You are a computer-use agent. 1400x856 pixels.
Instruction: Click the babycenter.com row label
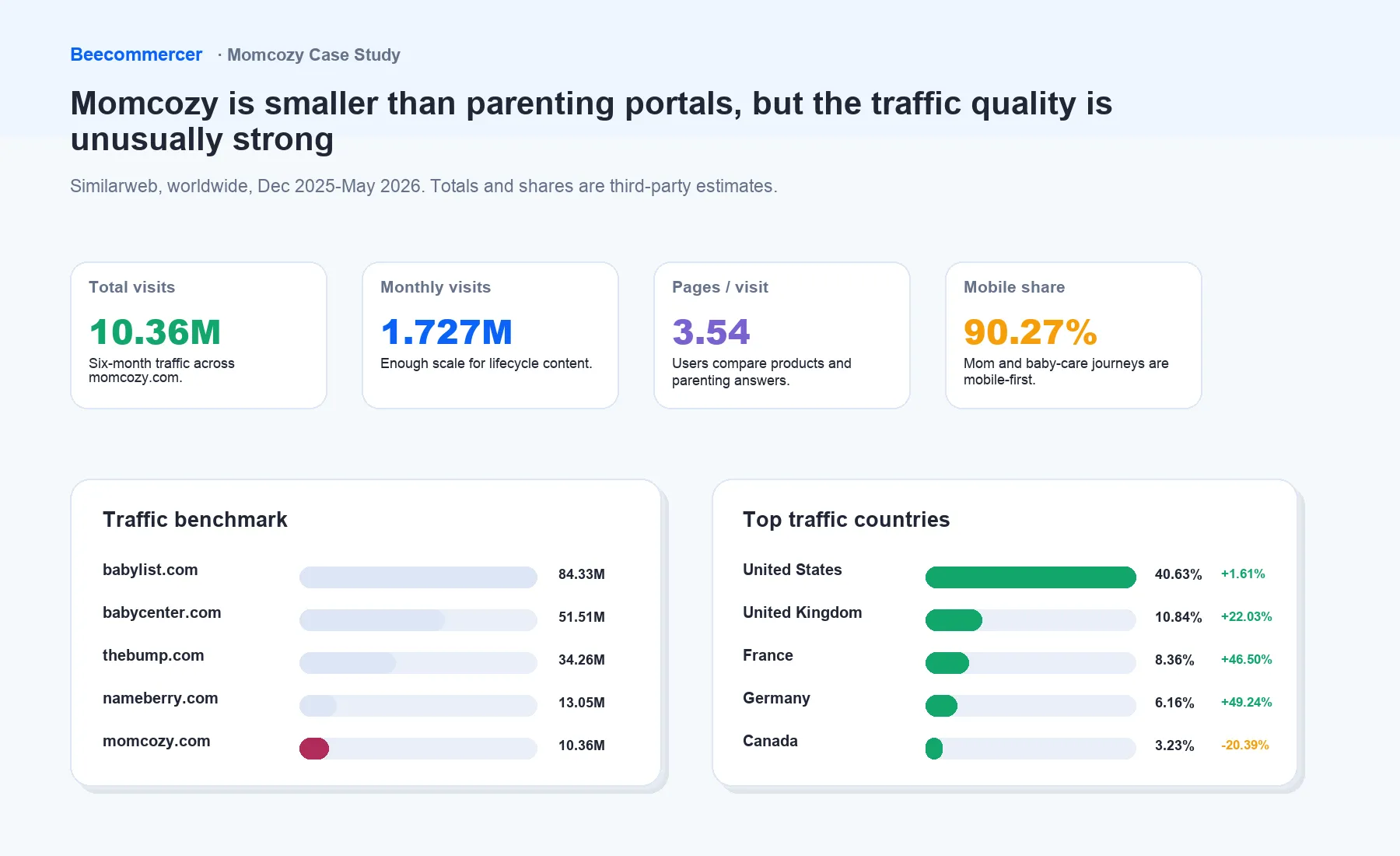(162, 612)
